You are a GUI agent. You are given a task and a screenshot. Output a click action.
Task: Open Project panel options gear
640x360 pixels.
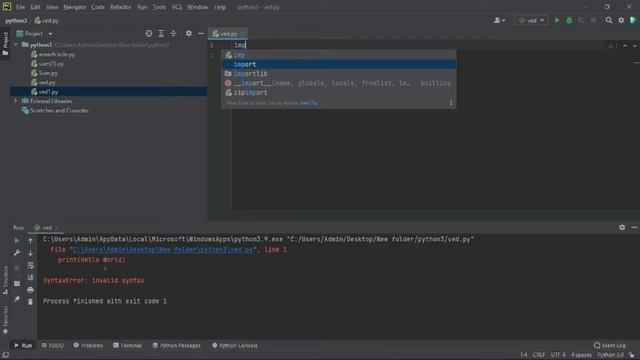(x=189, y=33)
